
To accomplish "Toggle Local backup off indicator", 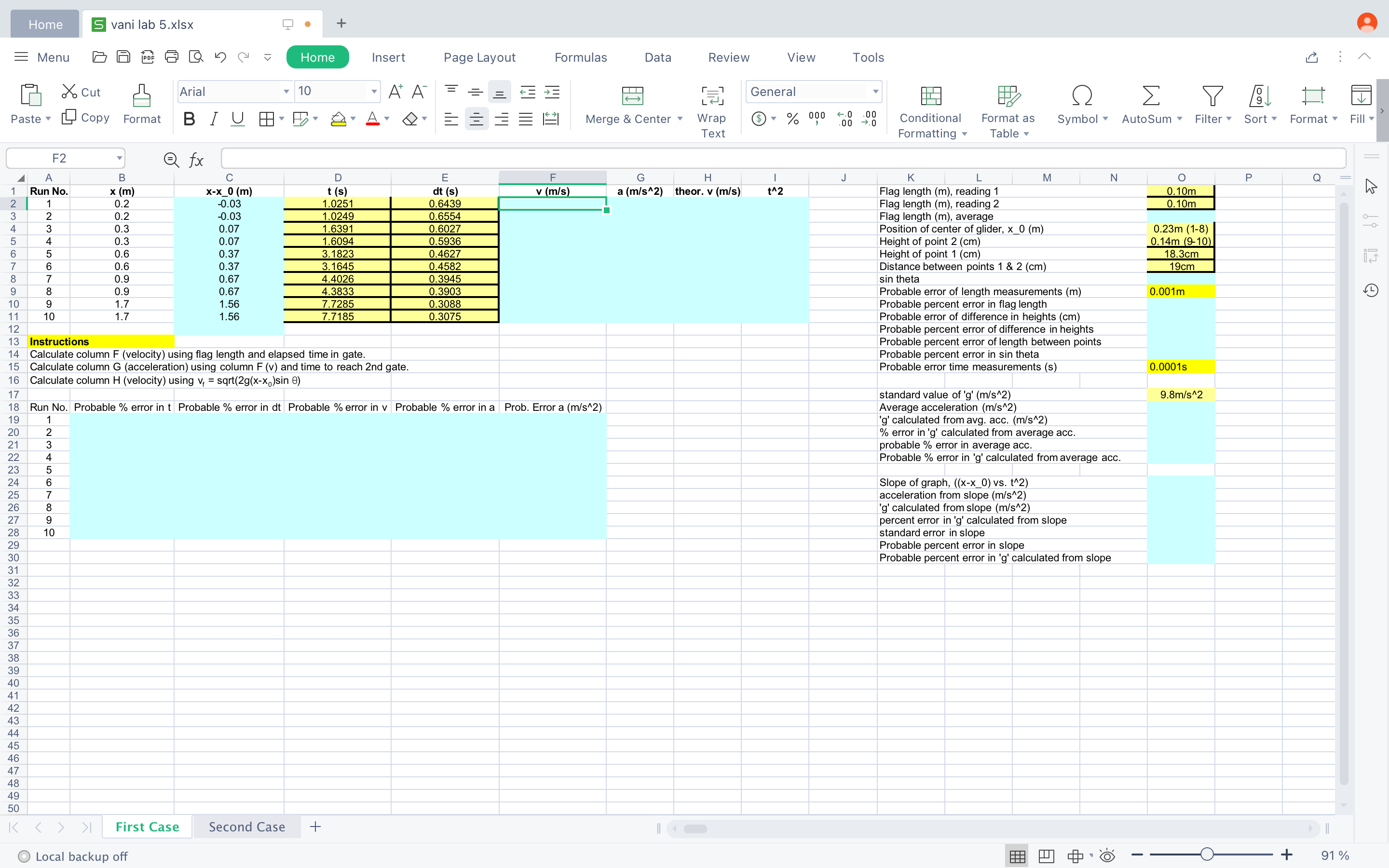I will 24,856.
